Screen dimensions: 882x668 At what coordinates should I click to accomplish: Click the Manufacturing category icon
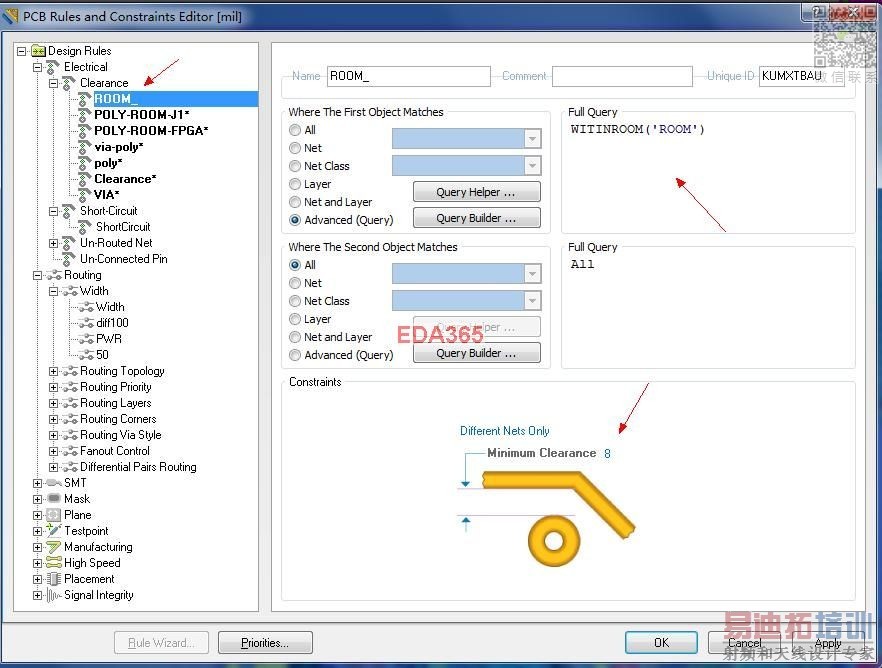click(53, 547)
